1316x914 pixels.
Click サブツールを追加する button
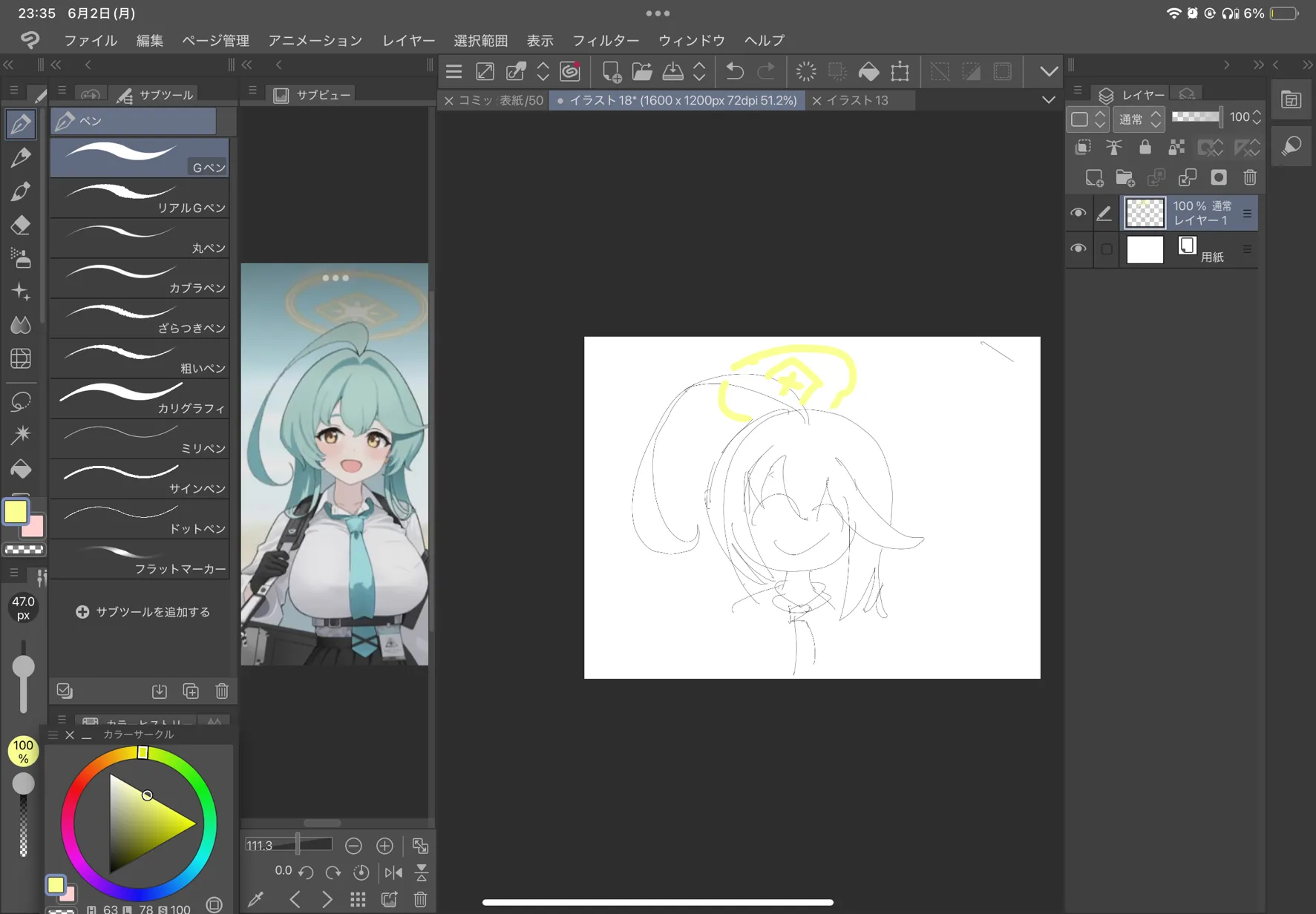point(143,612)
